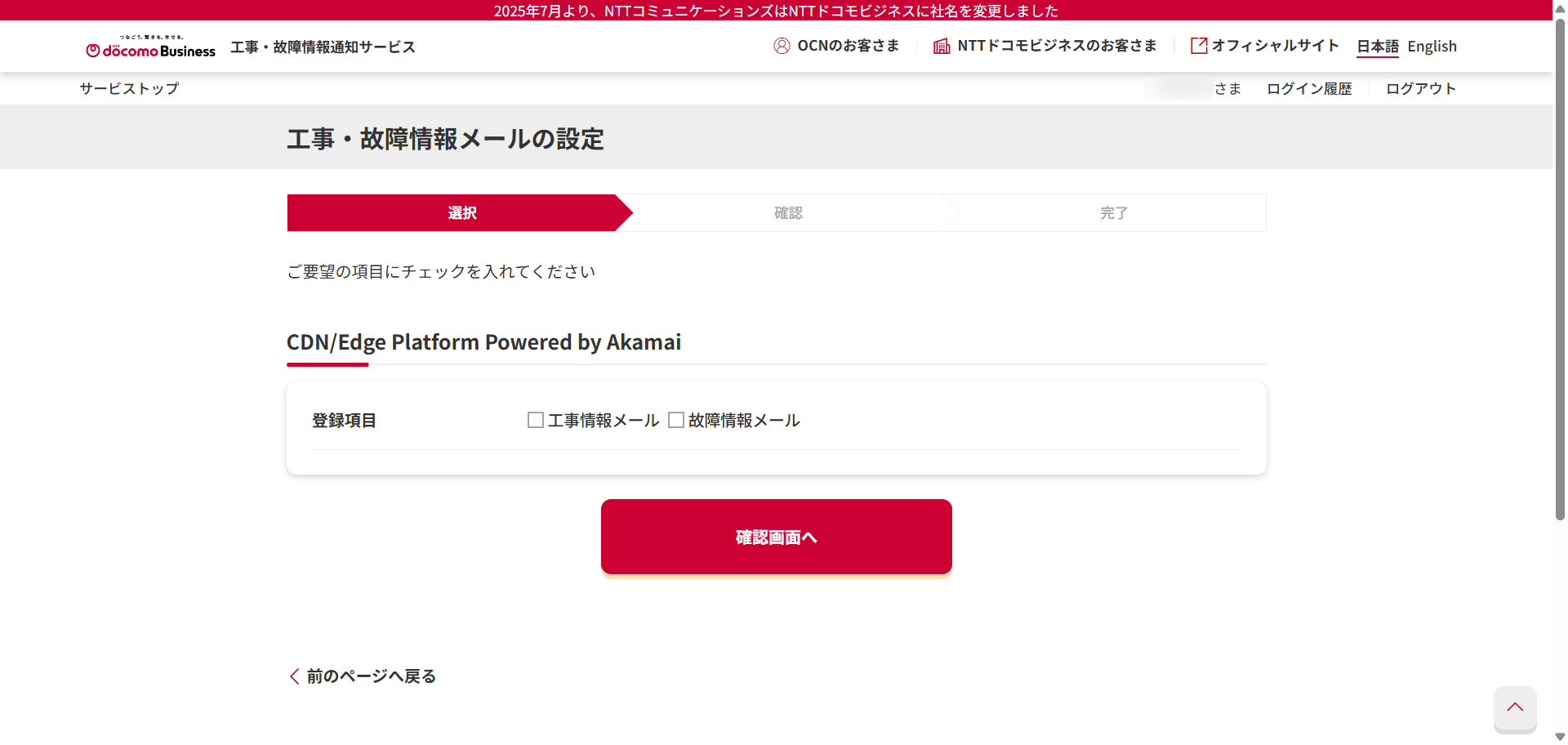Open the サービストップ menu item
The height and width of the screenshot is (745, 1568).
(129, 88)
